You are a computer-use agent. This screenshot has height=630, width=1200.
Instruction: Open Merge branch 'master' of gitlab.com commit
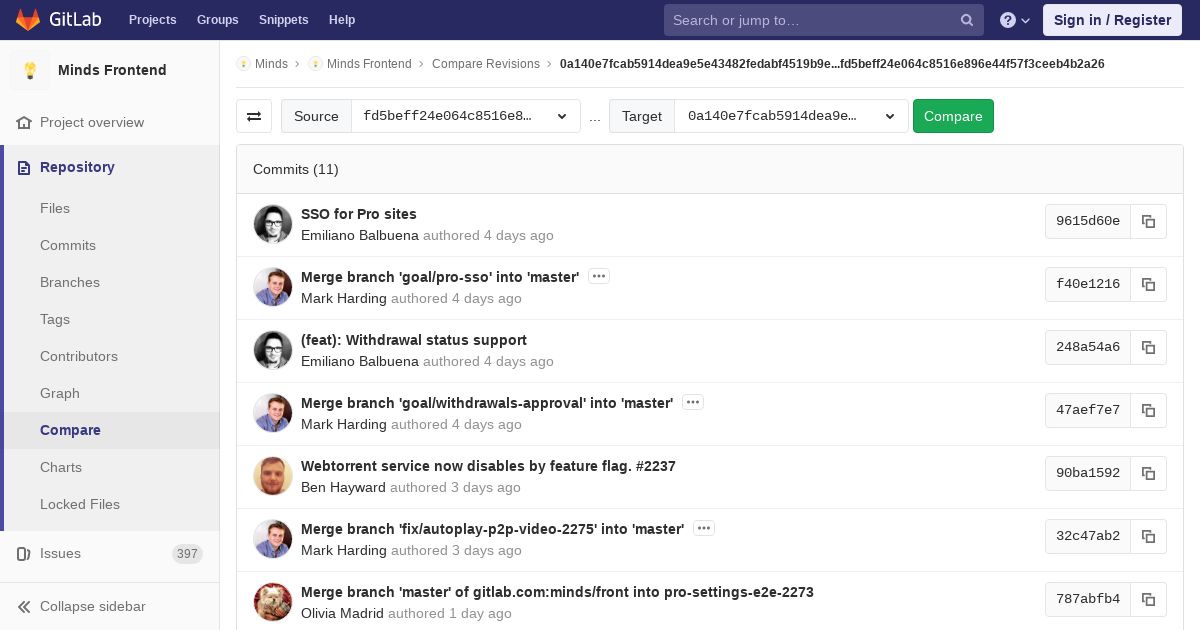click(x=557, y=592)
